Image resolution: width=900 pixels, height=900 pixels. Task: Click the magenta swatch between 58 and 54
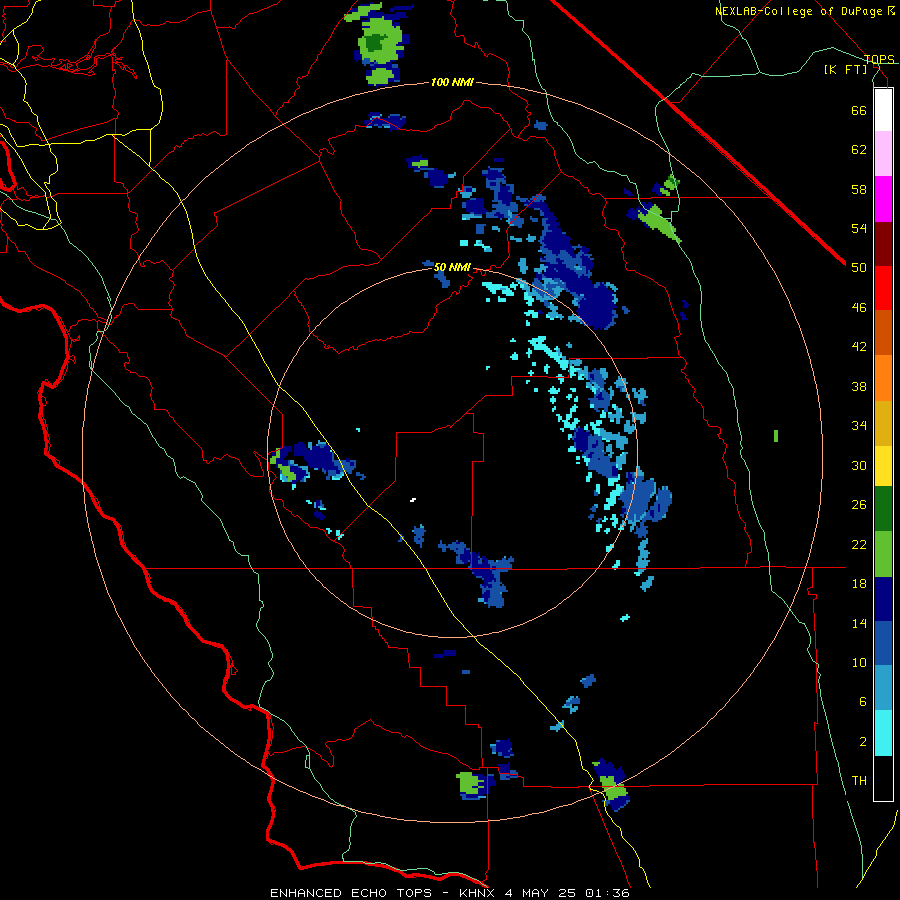[x=883, y=199]
